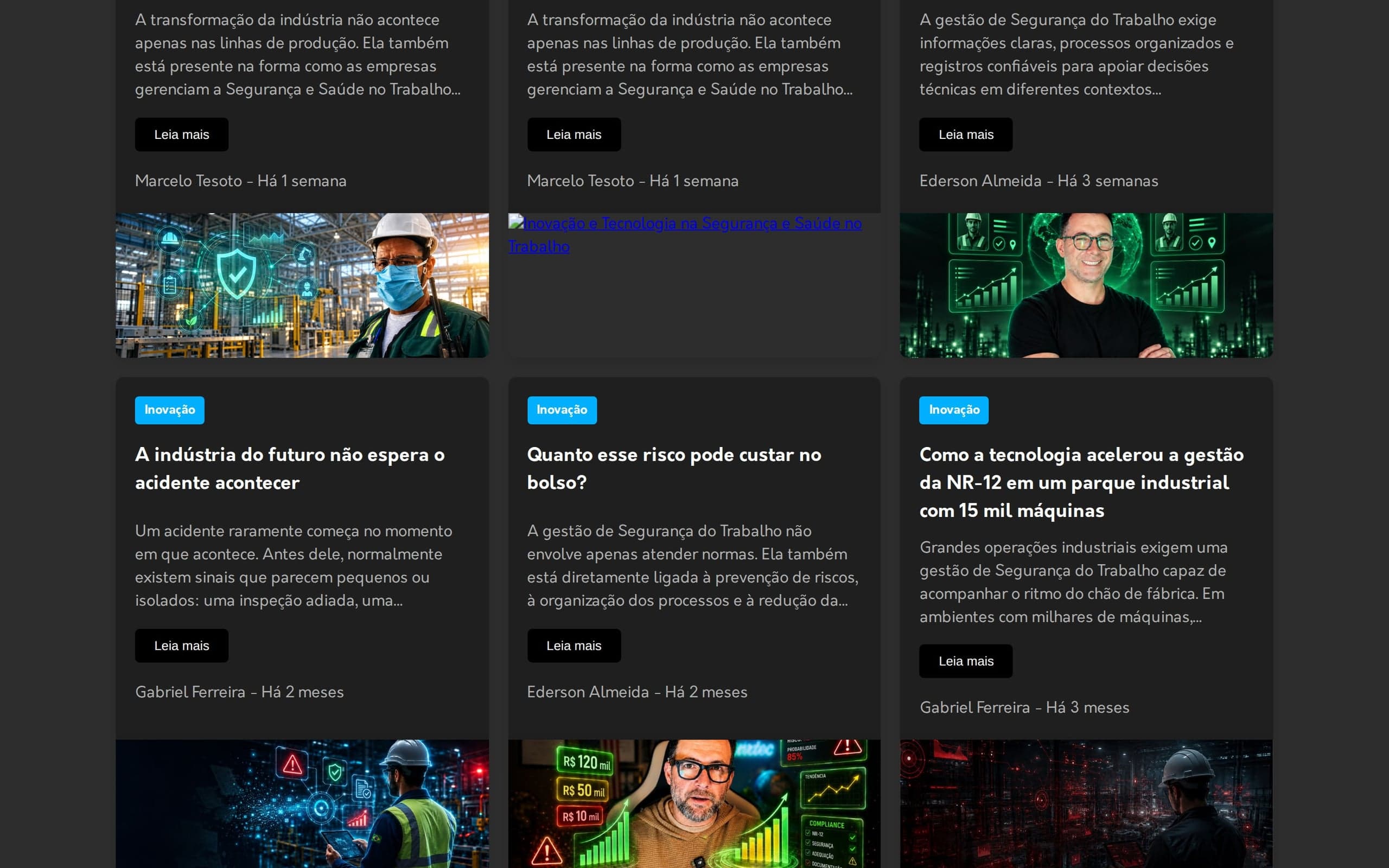
Task: Open Leia mais for the NR-12 article
Action: [965, 661]
